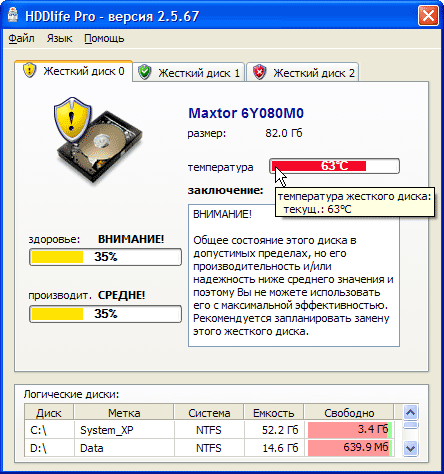Click the производит. 35% progress bar
This screenshot has width=444, height=474.
tap(105, 314)
